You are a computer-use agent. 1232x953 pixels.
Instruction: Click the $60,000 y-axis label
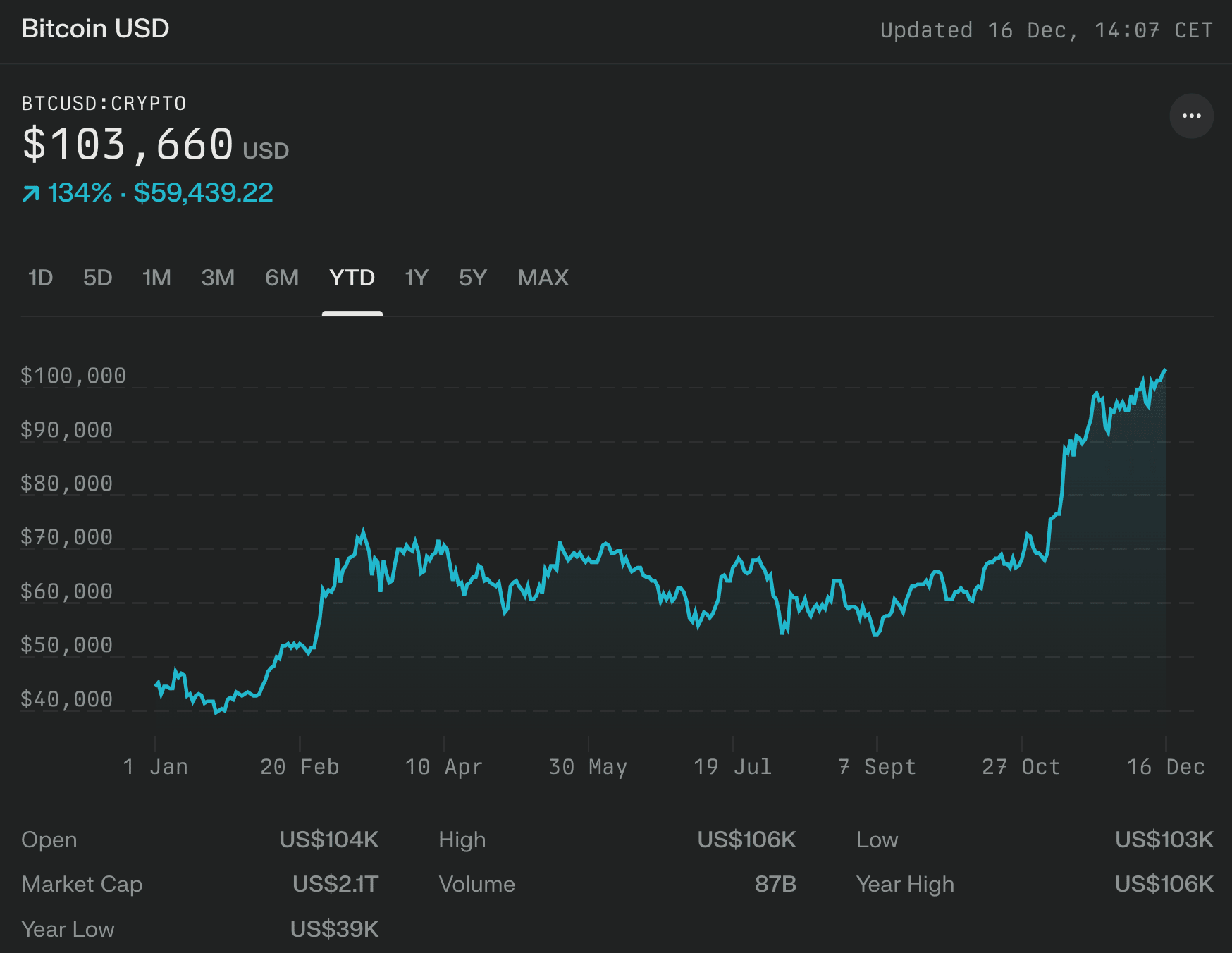click(x=67, y=591)
